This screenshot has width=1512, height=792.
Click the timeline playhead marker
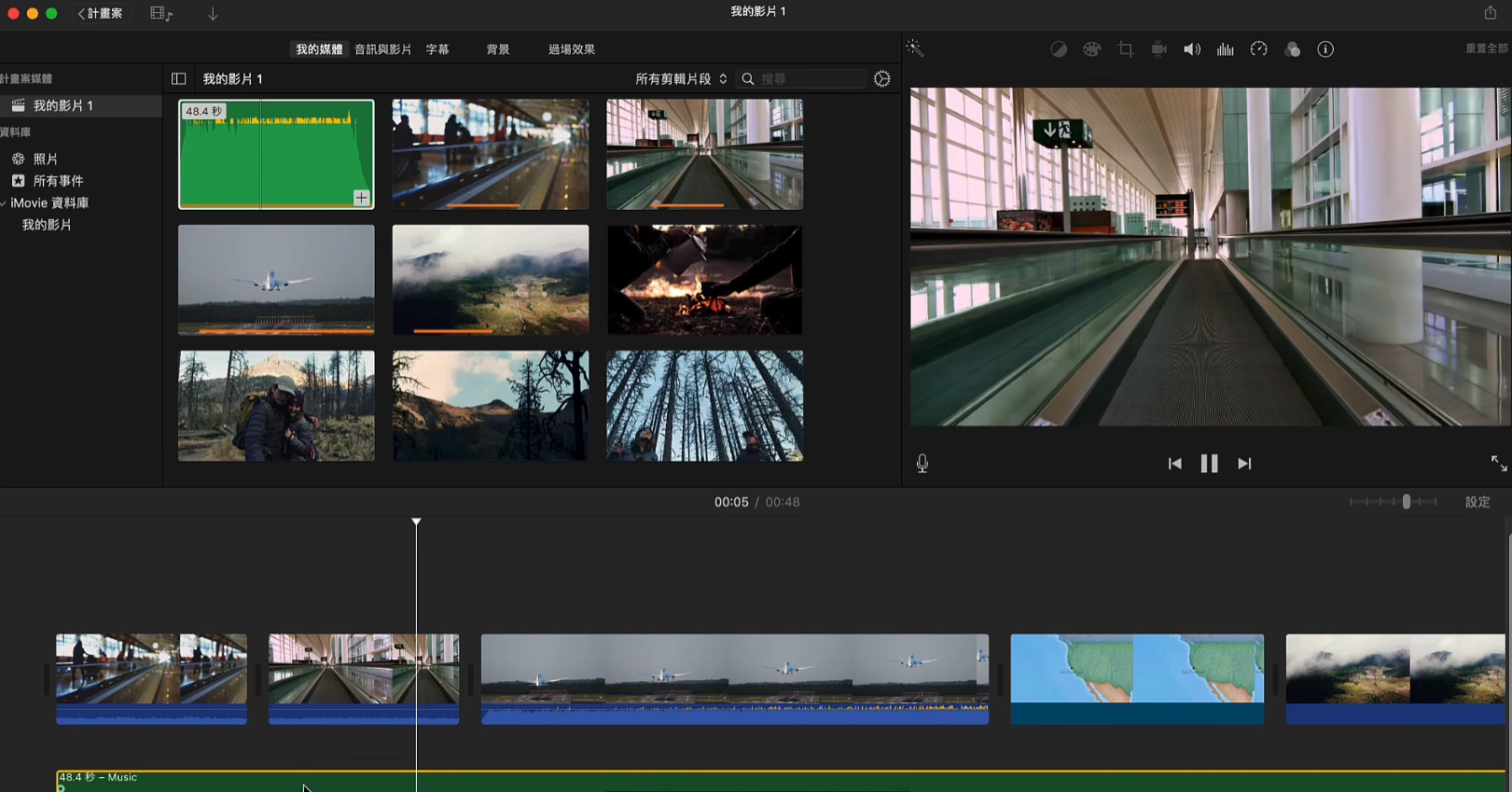pyautogui.click(x=416, y=521)
